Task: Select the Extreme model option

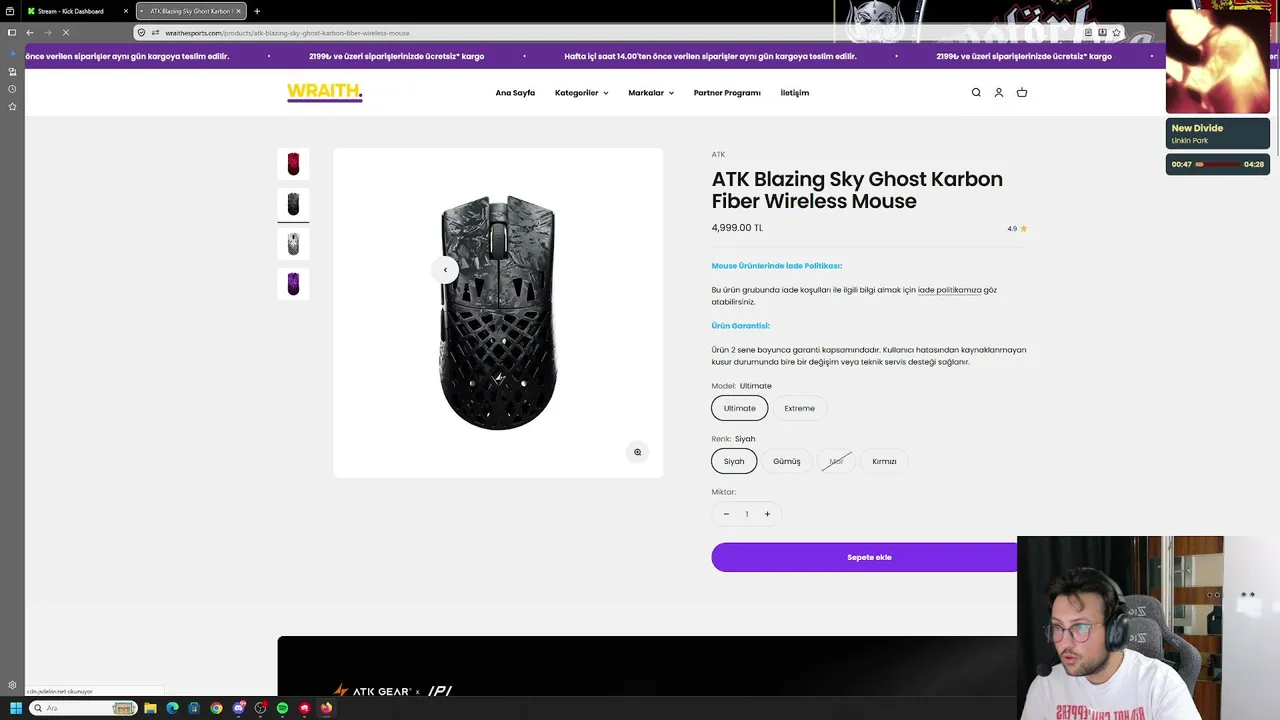Action: click(799, 408)
